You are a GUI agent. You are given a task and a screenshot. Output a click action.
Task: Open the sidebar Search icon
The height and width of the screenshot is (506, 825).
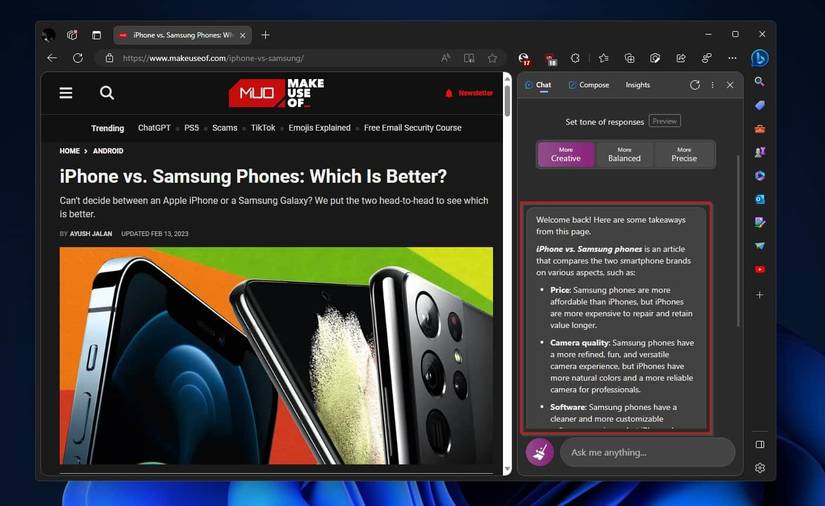[x=759, y=82]
